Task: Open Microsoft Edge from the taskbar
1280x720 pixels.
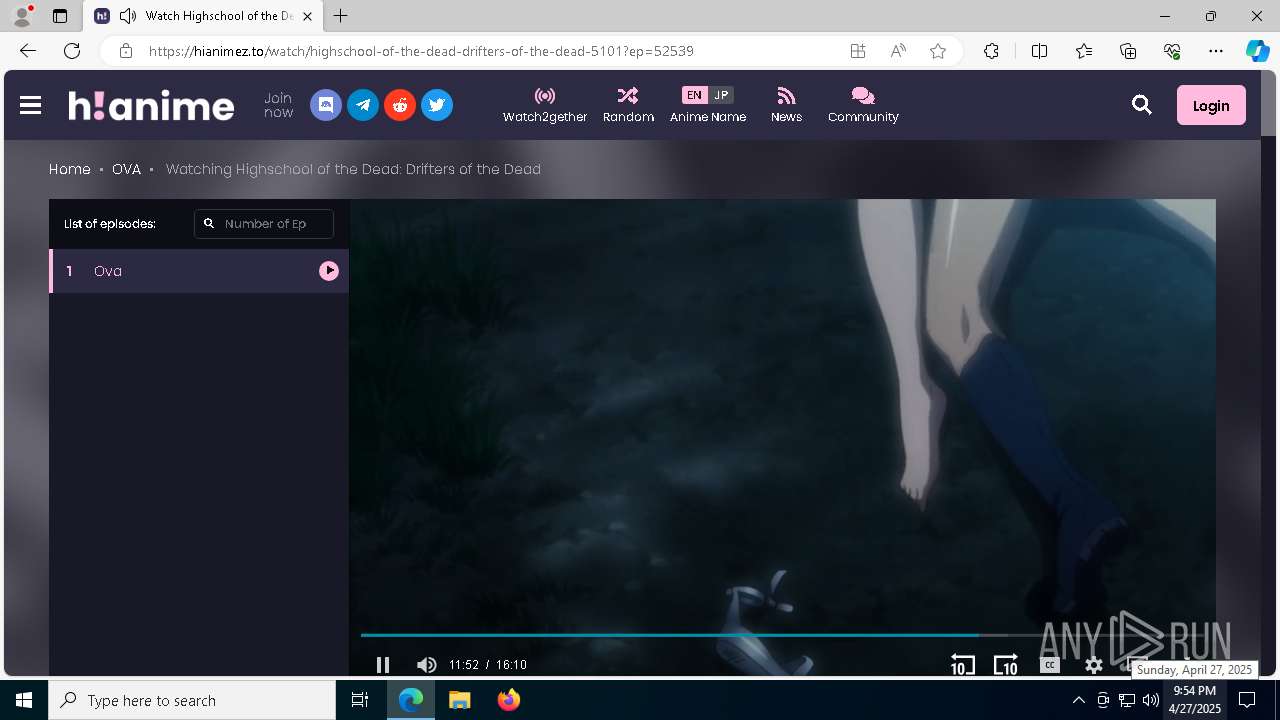Action: click(x=411, y=700)
